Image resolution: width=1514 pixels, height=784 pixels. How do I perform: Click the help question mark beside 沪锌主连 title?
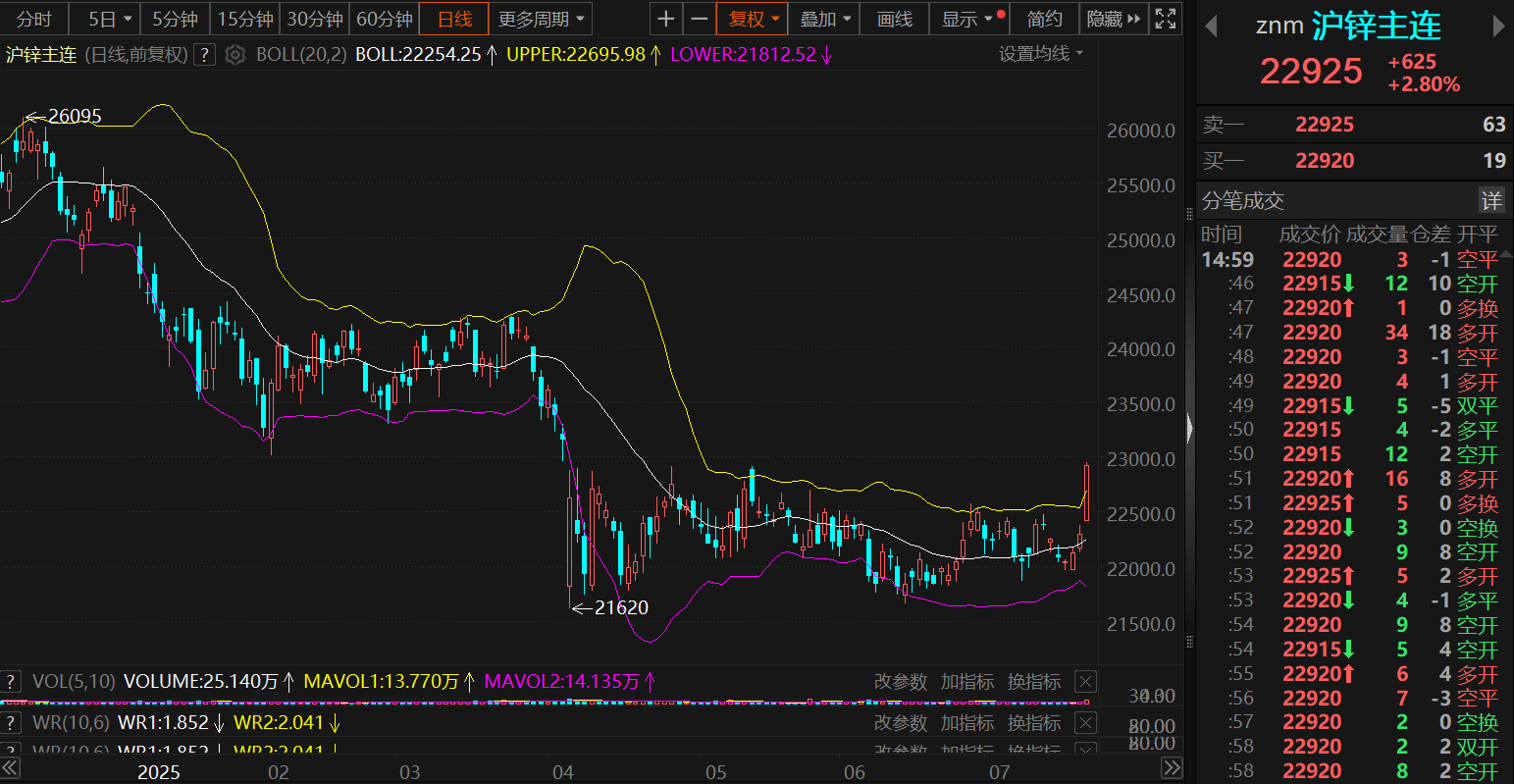204,55
